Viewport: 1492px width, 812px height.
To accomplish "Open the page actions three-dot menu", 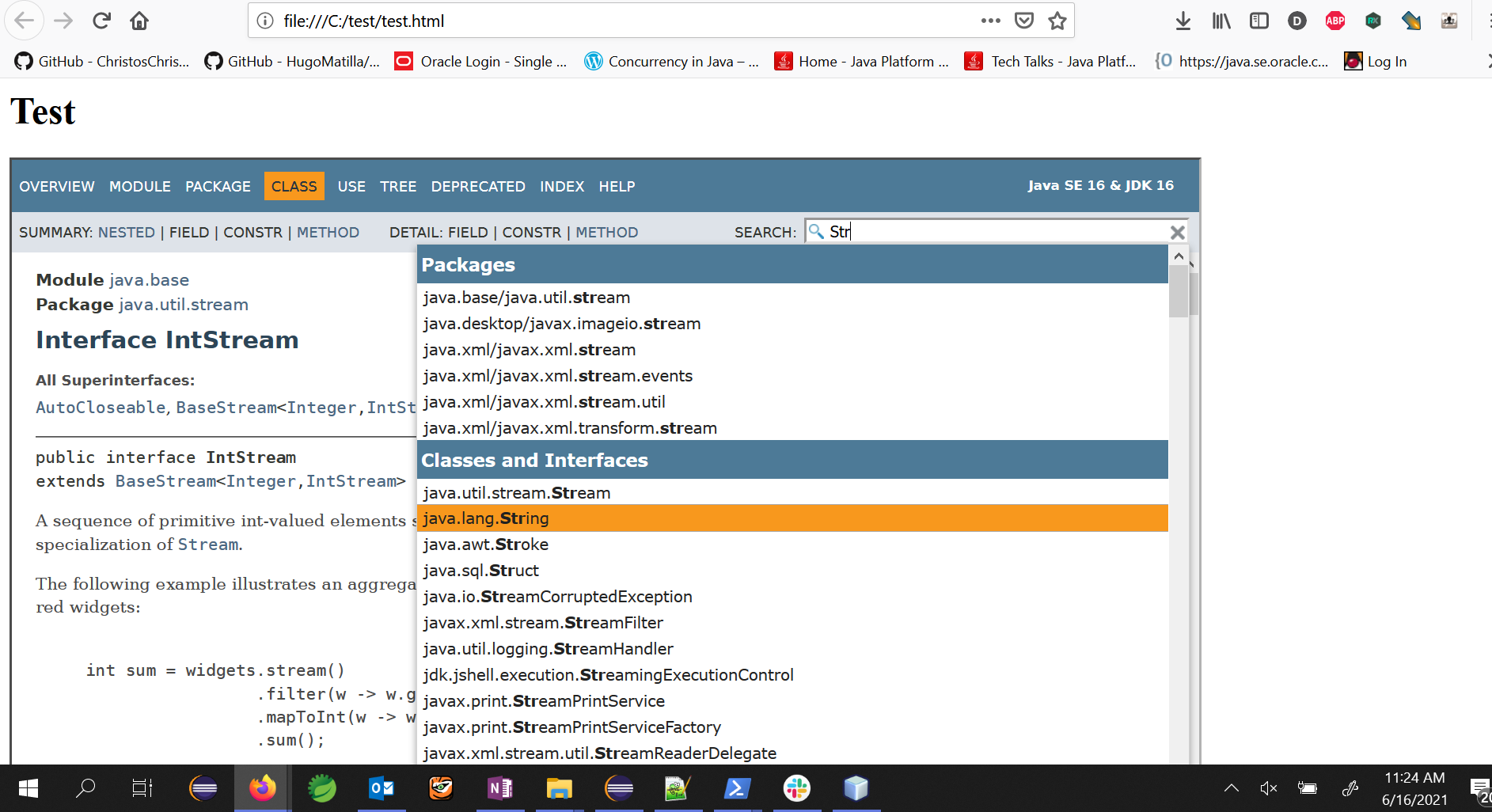I will coord(990,21).
